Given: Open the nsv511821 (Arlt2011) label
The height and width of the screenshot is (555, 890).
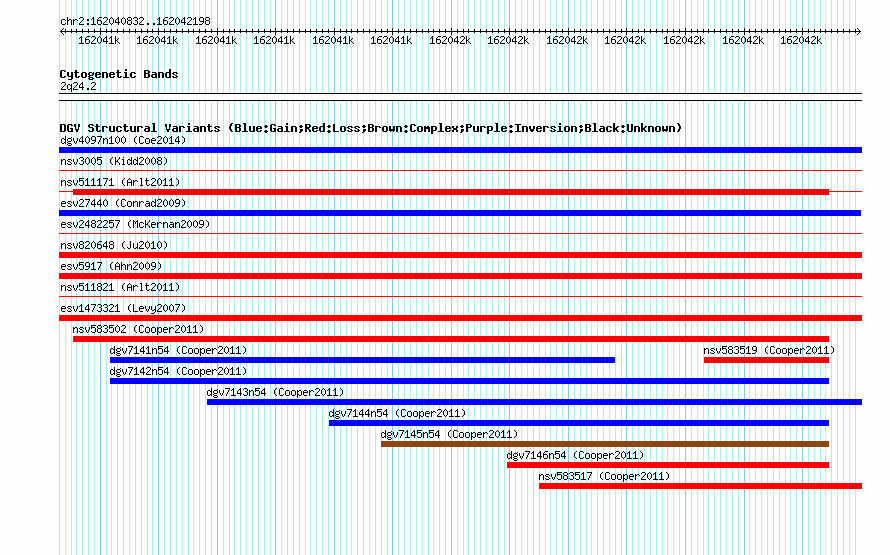Looking at the screenshot, I should [x=120, y=287].
